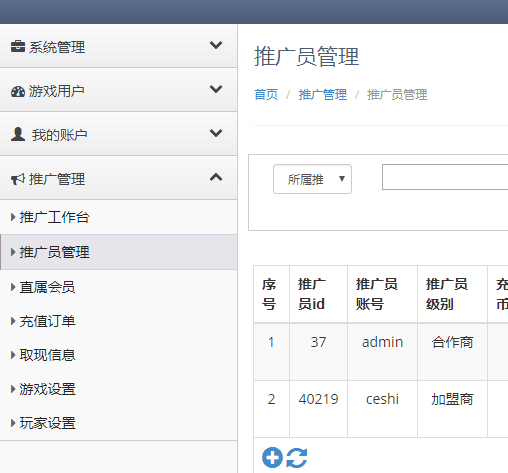
Task: Focus the search text field
Action: click(x=445, y=177)
